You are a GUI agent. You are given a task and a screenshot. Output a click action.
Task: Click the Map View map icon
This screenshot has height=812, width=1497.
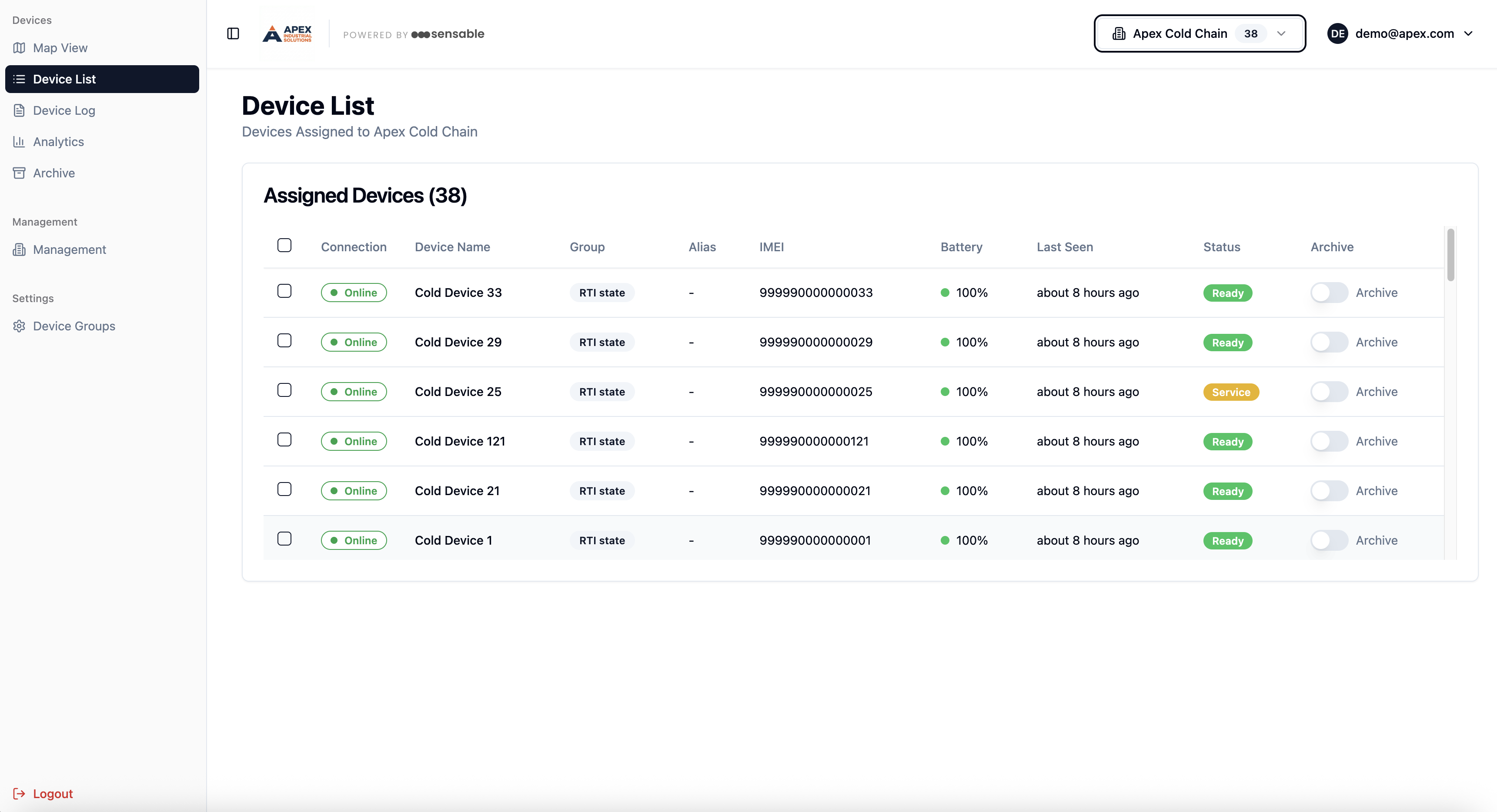click(x=19, y=48)
